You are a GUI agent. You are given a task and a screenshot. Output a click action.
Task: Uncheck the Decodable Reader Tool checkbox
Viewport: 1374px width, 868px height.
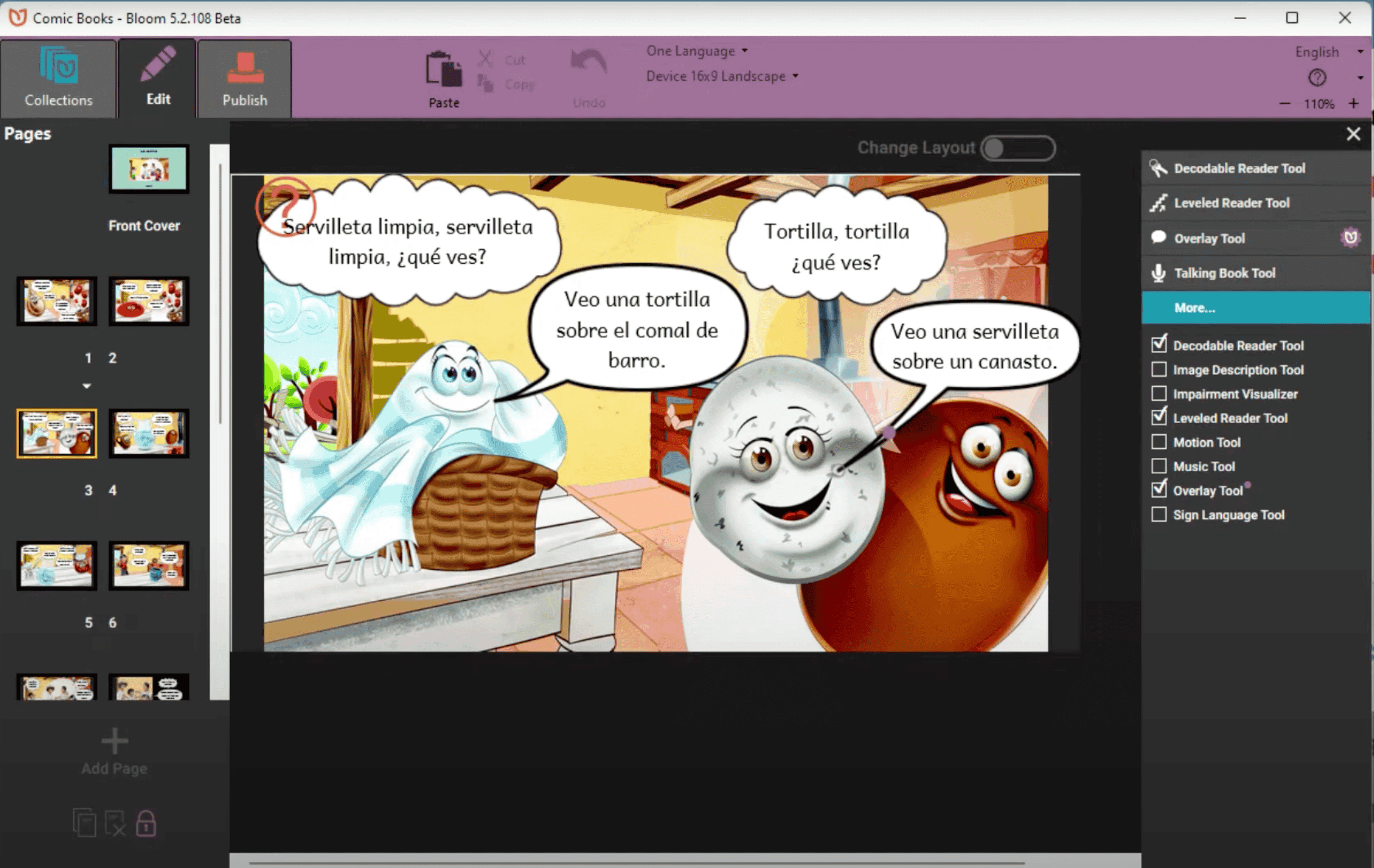click(x=1159, y=345)
